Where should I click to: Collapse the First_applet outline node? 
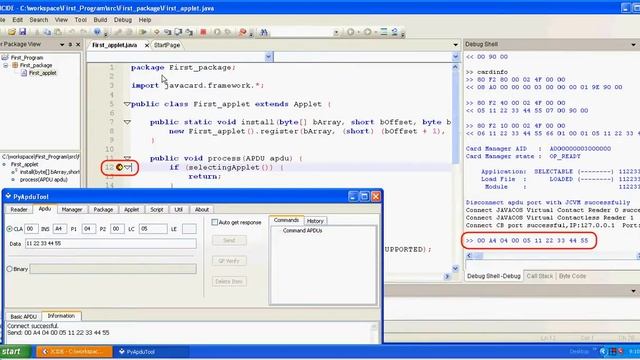[x=4, y=164]
